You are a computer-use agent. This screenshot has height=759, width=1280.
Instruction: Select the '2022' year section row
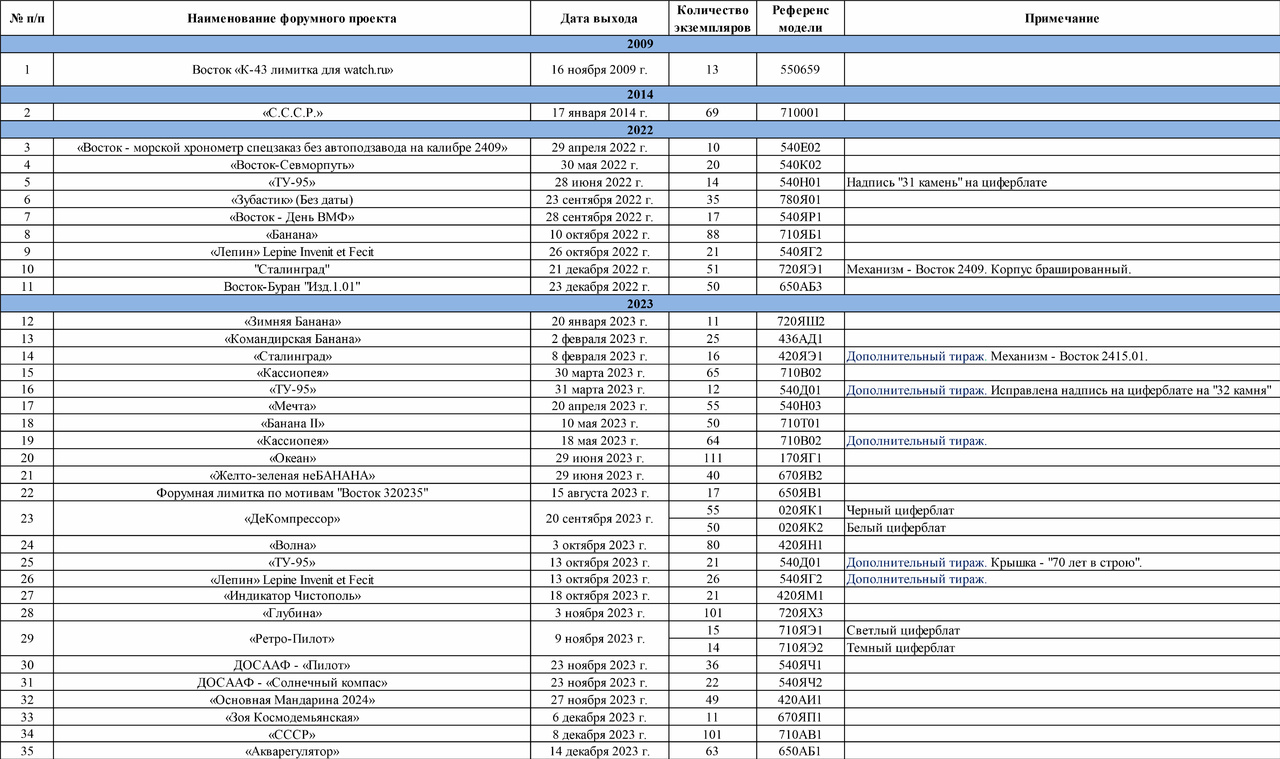click(640, 129)
